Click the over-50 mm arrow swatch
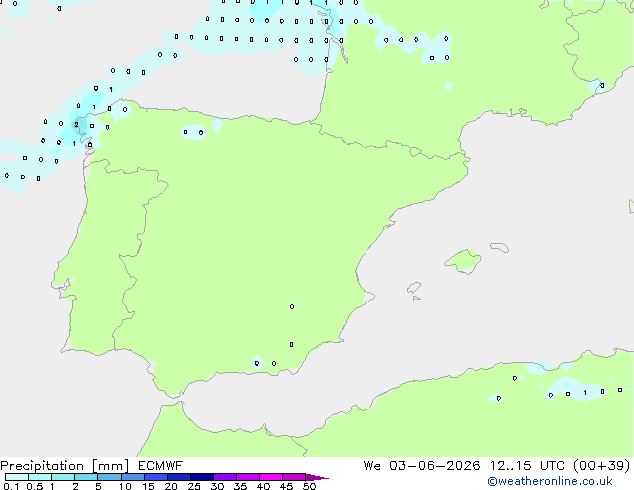The image size is (634, 490). tap(317, 477)
